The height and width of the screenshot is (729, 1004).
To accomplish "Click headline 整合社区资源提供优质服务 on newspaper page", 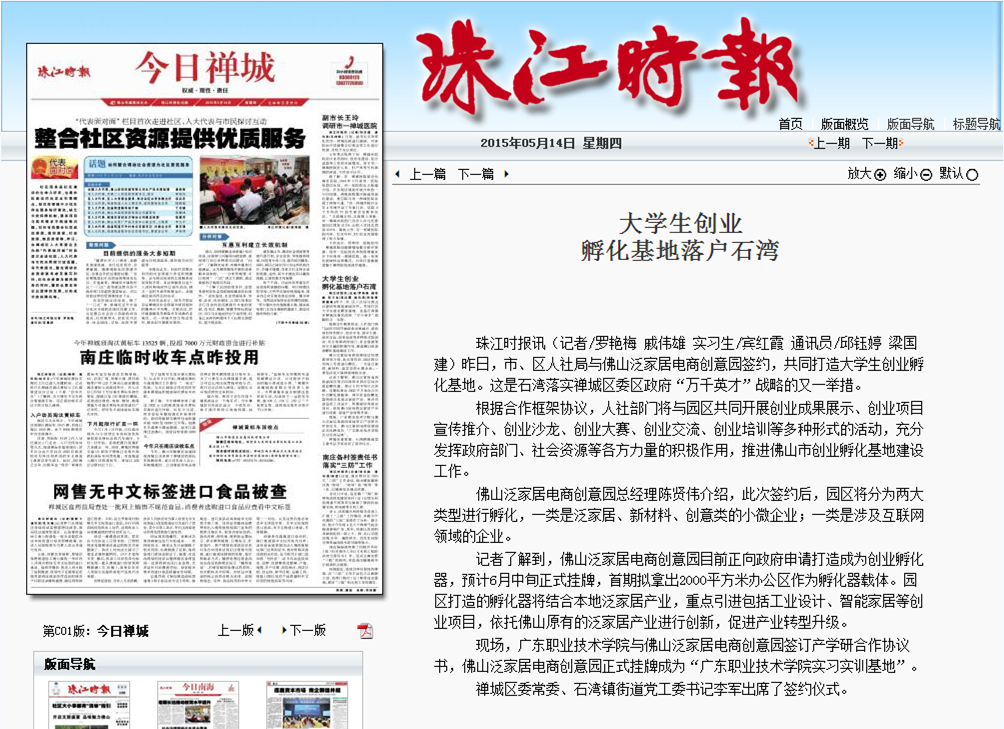I will click(170, 138).
